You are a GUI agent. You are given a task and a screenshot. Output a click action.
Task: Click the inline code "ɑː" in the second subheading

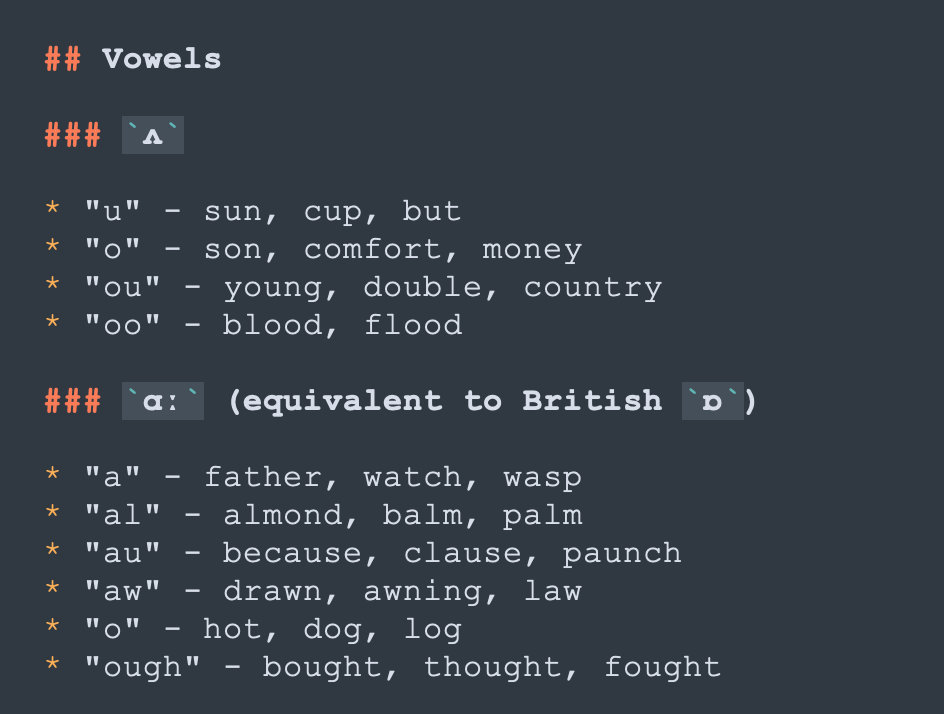162,402
